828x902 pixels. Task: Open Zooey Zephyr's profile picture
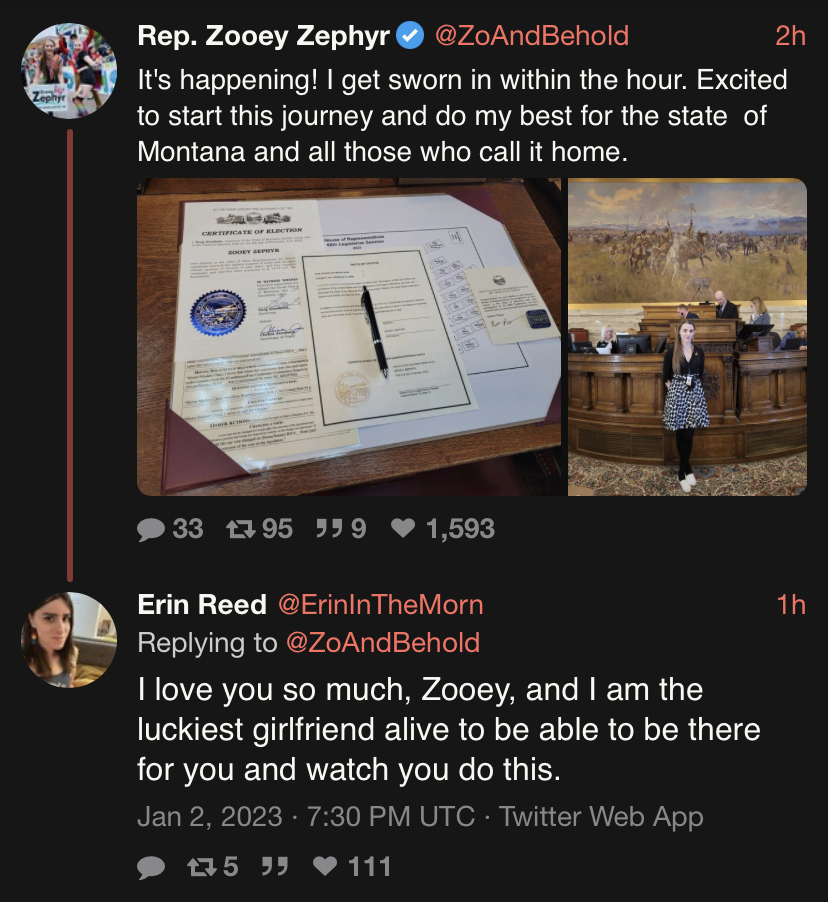69,70
